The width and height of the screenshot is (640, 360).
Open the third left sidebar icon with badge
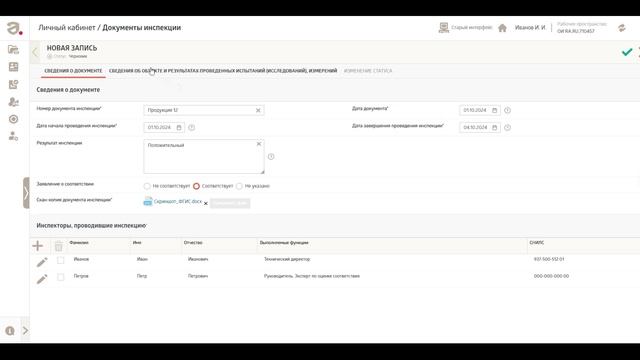13,84
